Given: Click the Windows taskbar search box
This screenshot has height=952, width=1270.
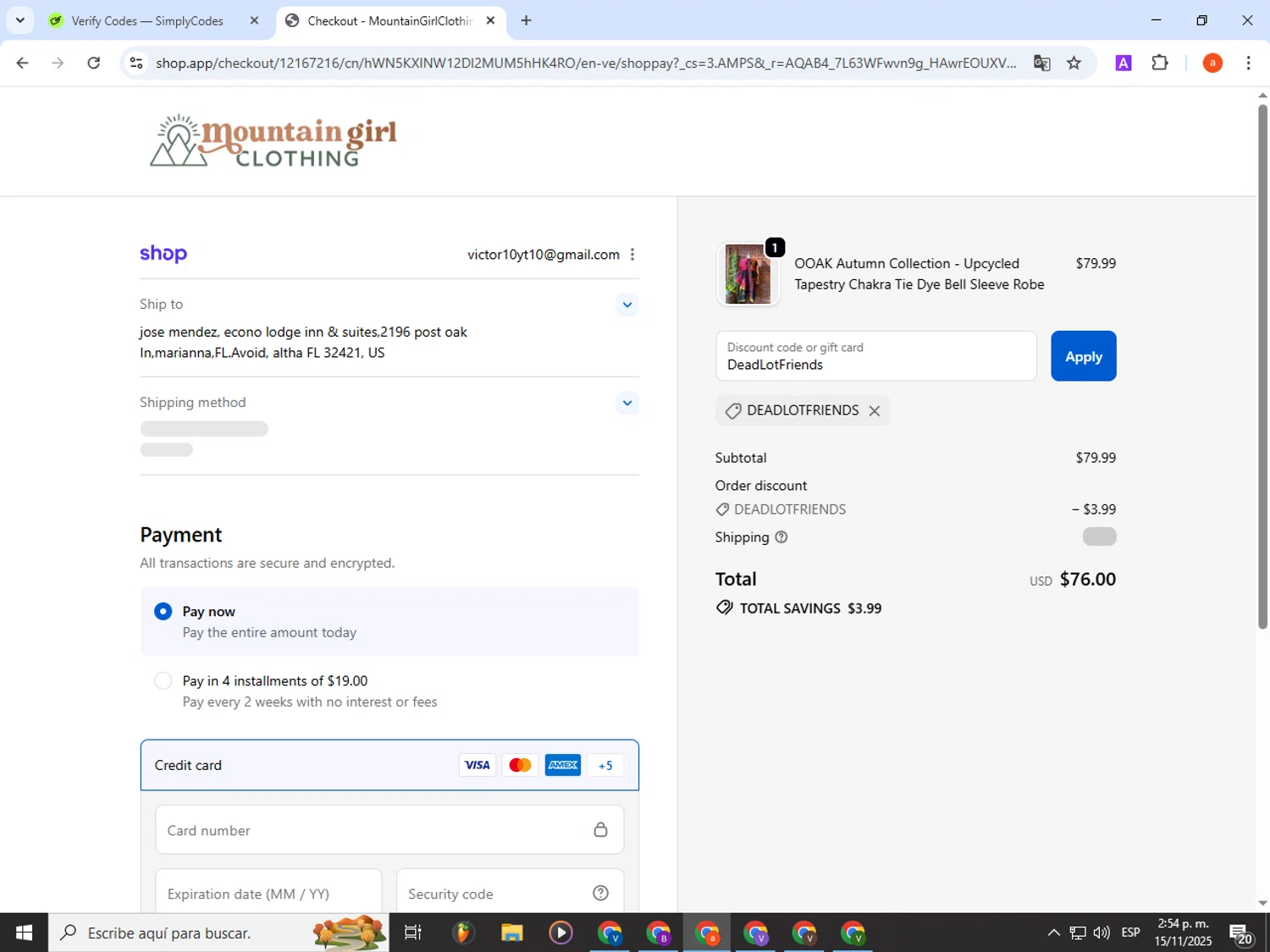Looking at the screenshot, I should [x=218, y=933].
